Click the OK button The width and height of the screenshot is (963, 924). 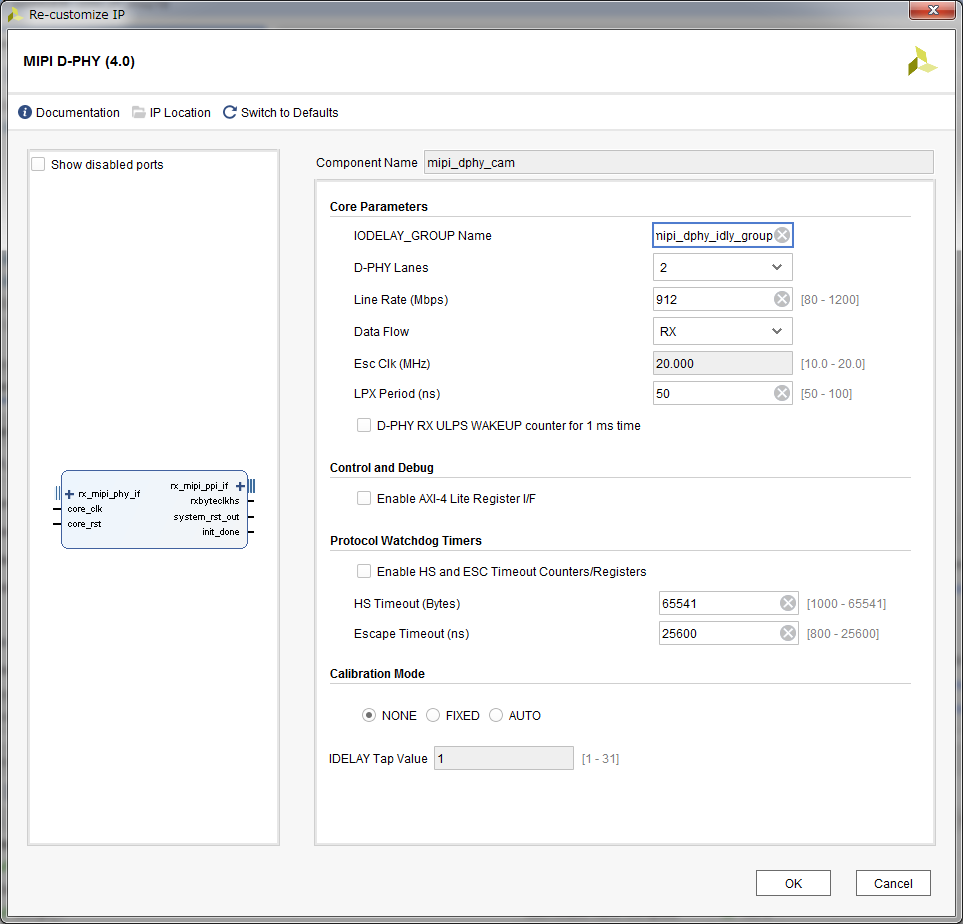coord(793,883)
